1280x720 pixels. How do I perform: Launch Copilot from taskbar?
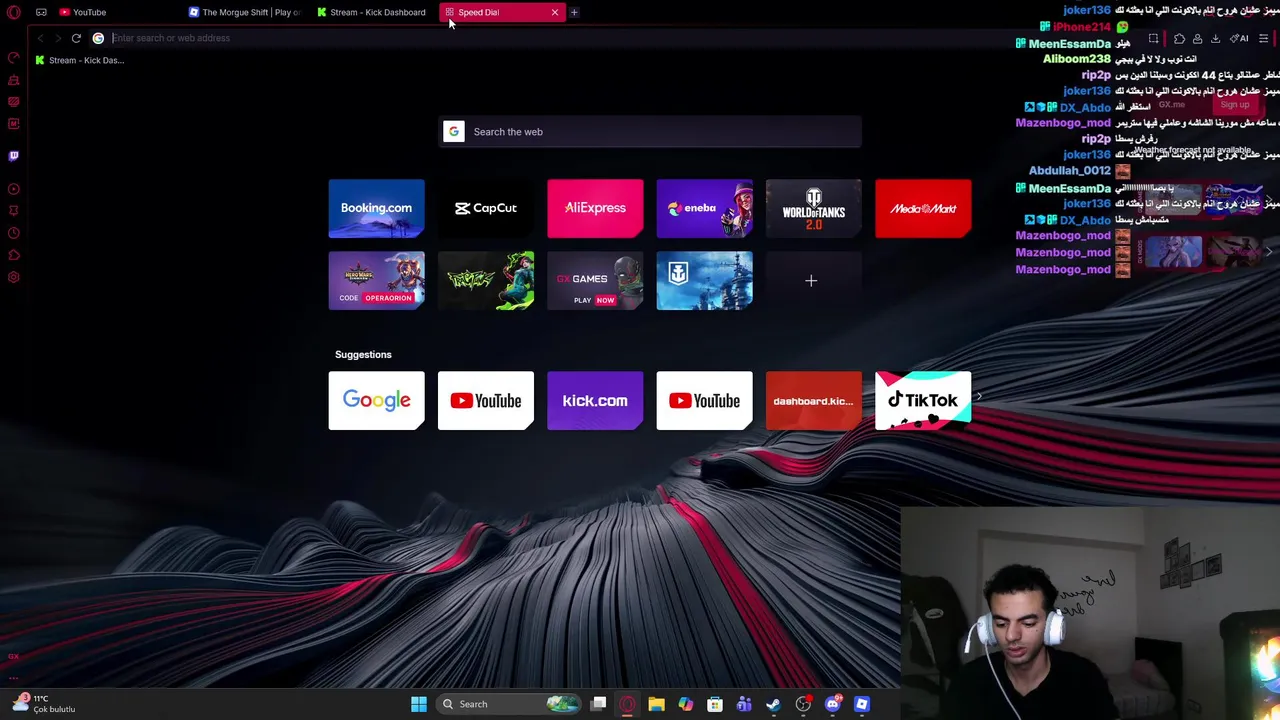click(685, 704)
